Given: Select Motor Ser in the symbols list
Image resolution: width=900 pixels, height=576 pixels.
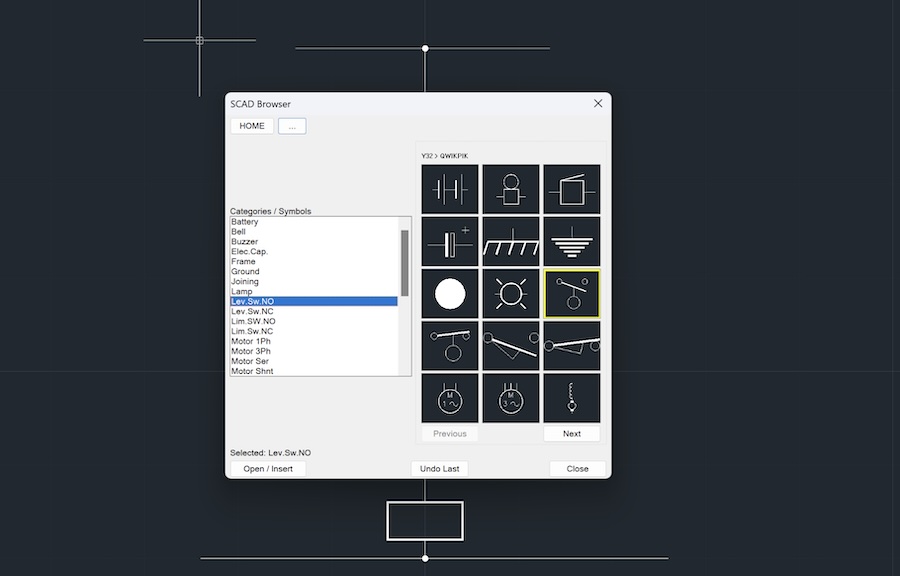Looking at the screenshot, I should 314,361.
